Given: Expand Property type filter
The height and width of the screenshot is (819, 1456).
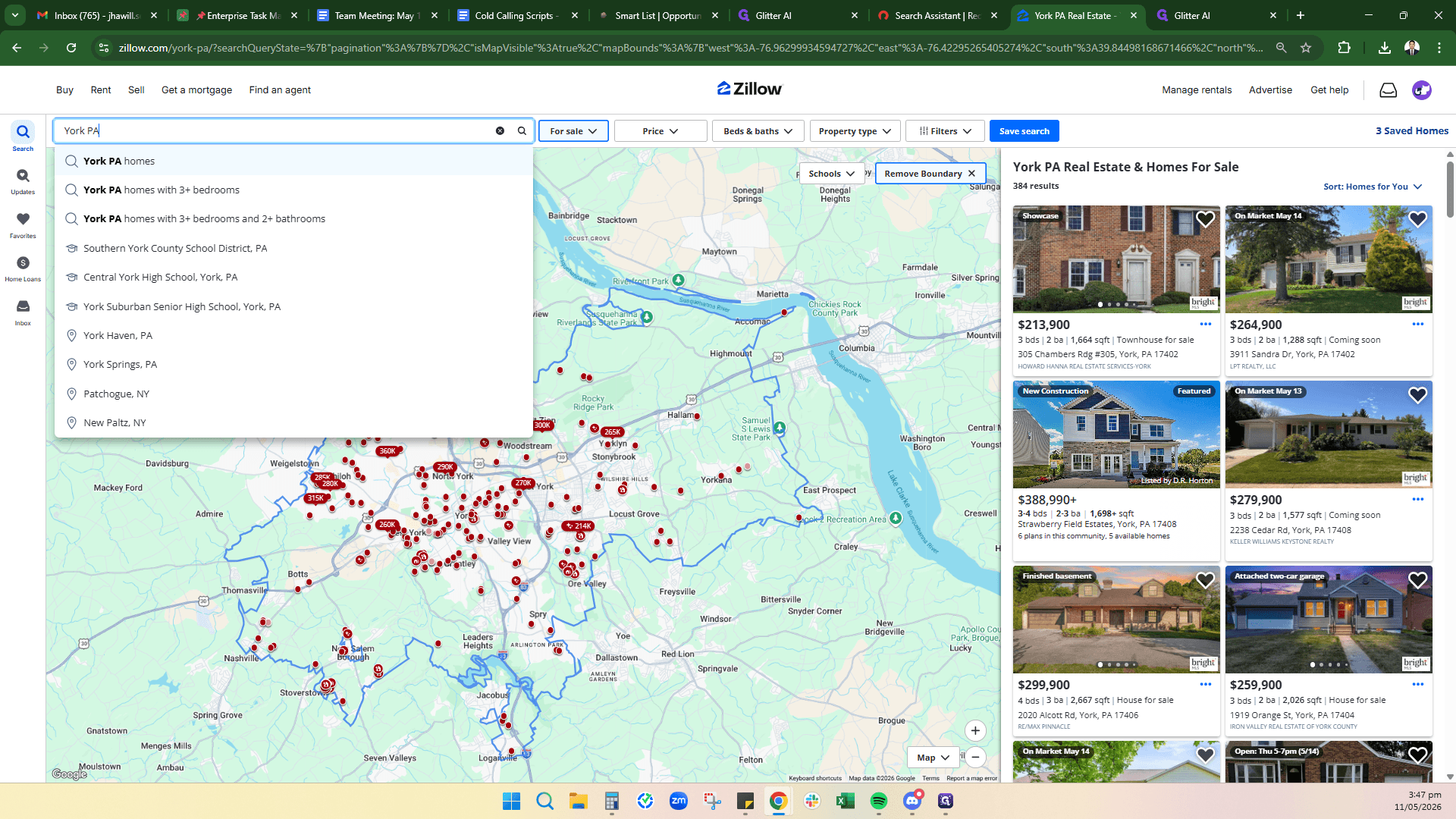Looking at the screenshot, I should tap(855, 131).
